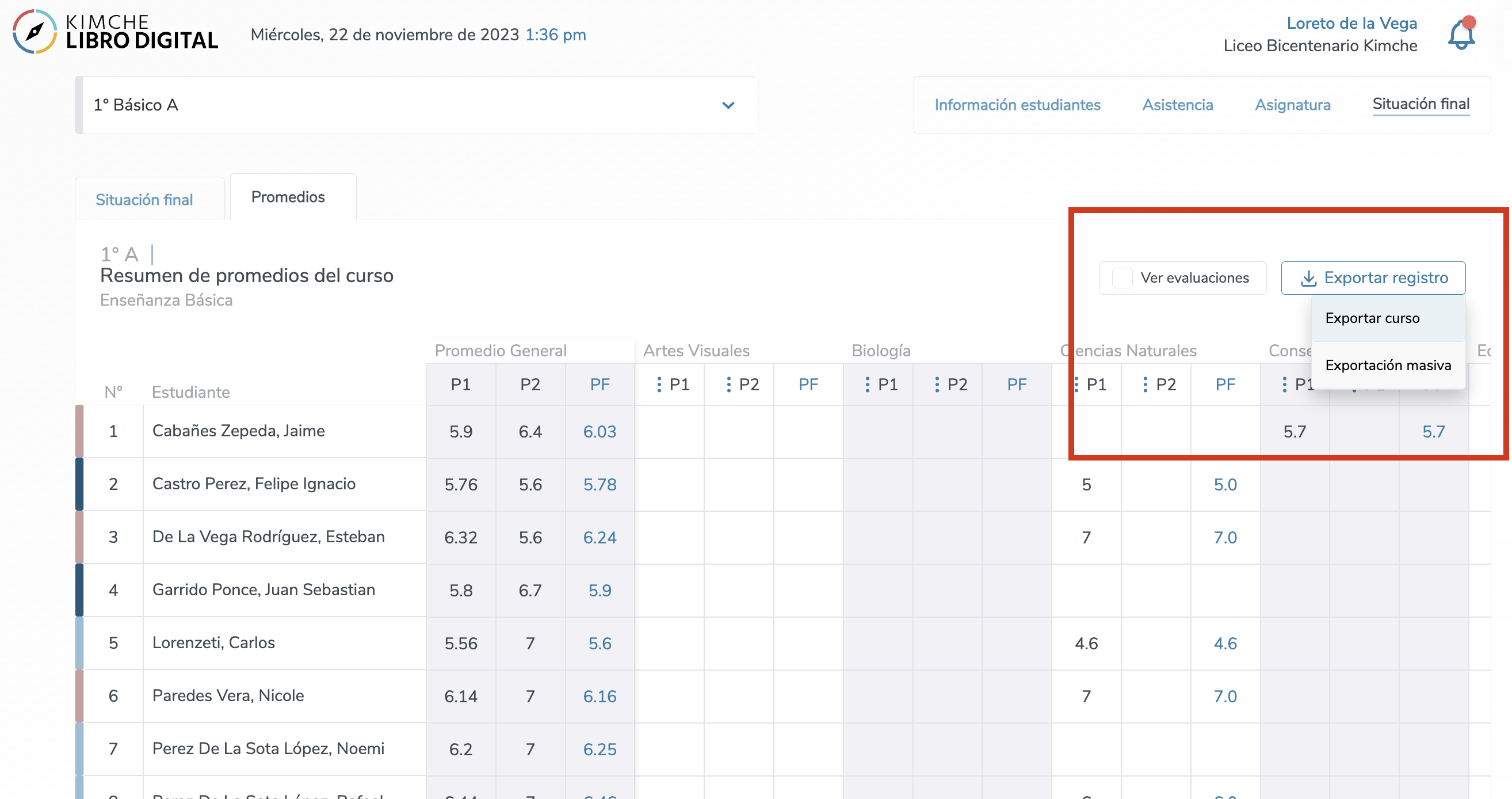Switch to the Situación final sub-tab
The height and width of the screenshot is (799, 1512).
click(x=144, y=200)
